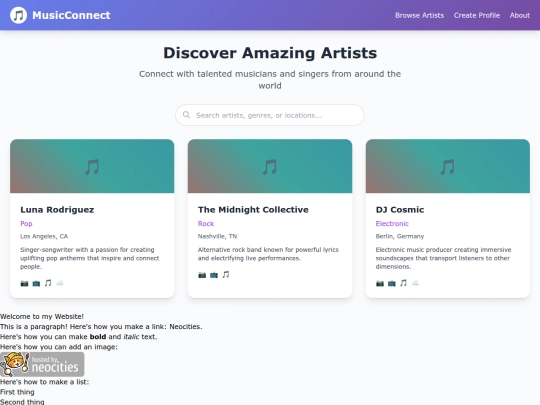Click the Welcome to my Website text
The height and width of the screenshot is (405, 540).
(x=42, y=316)
